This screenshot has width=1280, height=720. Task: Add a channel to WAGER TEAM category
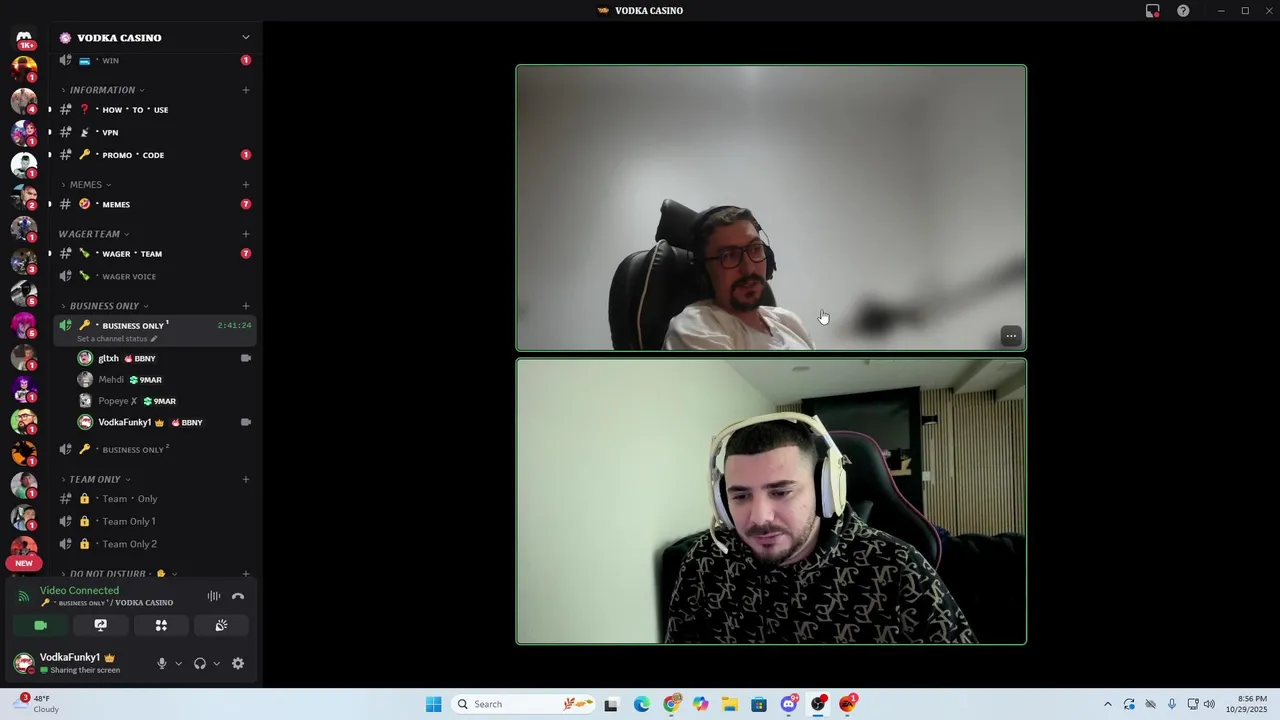point(246,234)
